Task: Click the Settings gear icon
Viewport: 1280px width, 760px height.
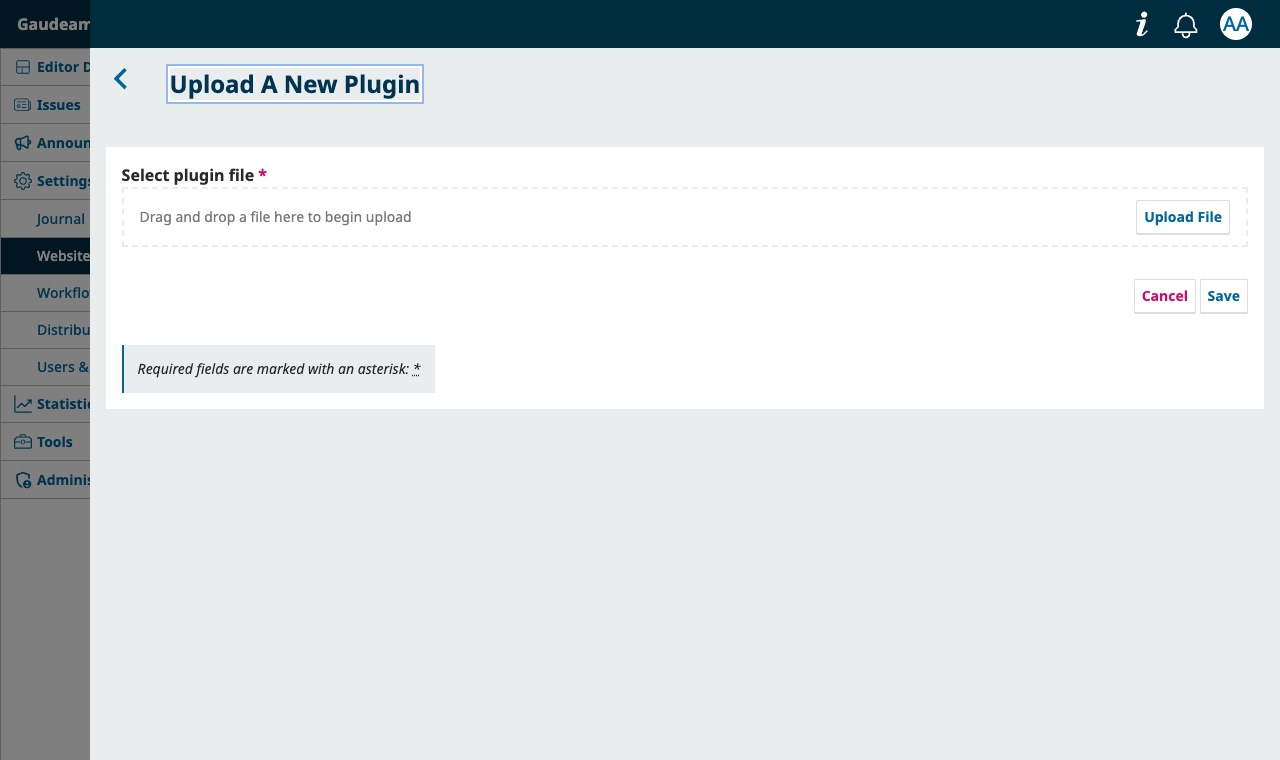Action: 23,181
